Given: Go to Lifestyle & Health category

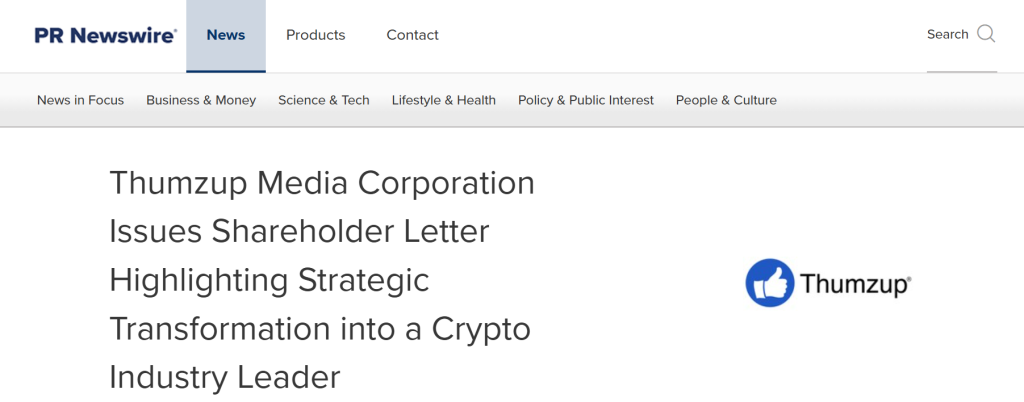Looking at the screenshot, I should tap(444, 100).
